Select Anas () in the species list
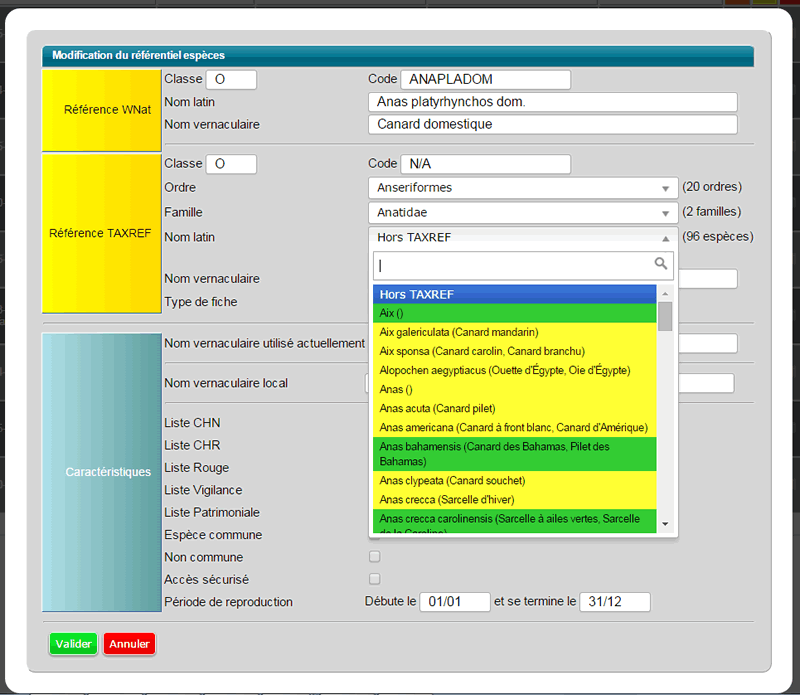This screenshot has height=695, width=800. click(x=514, y=389)
